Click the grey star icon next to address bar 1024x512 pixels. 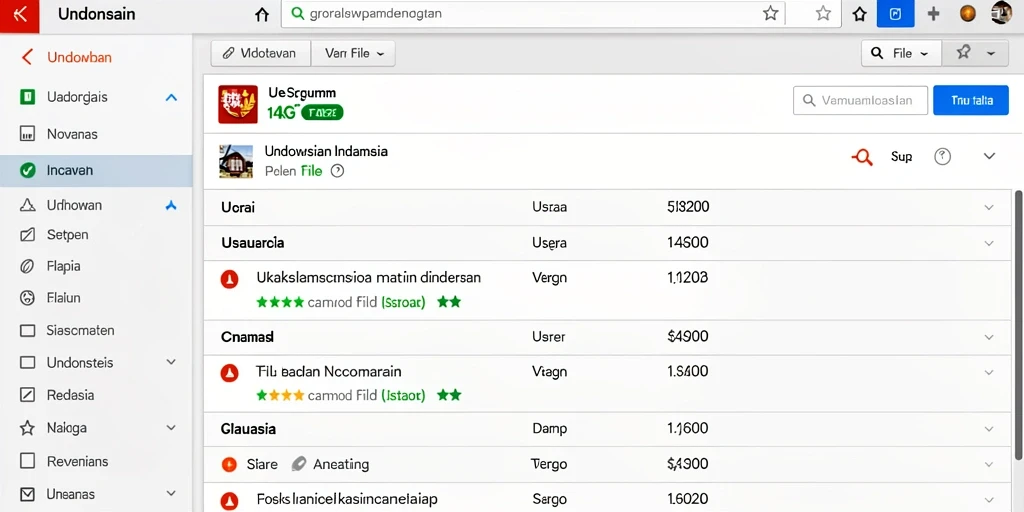(x=824, y=14)
